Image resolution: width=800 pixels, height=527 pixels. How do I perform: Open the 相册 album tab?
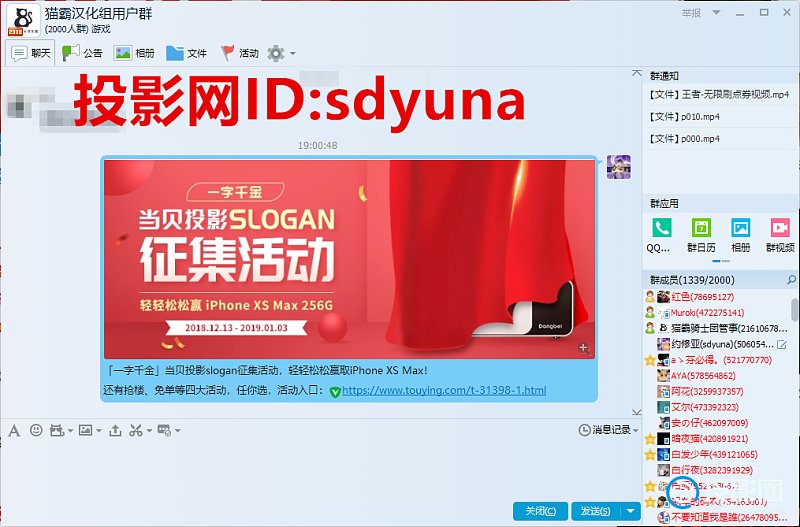pos(134,53)
